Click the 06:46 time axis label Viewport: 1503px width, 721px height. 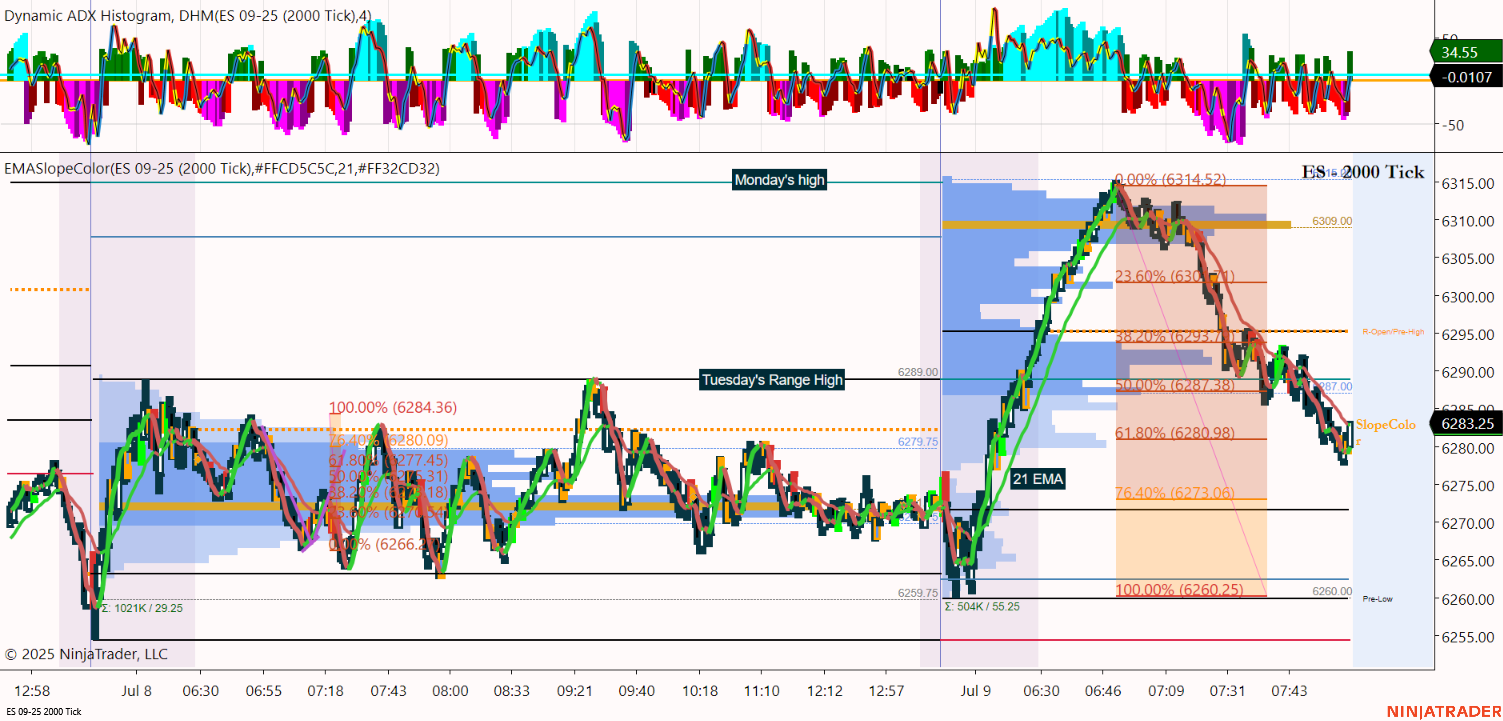point(1104,691)
